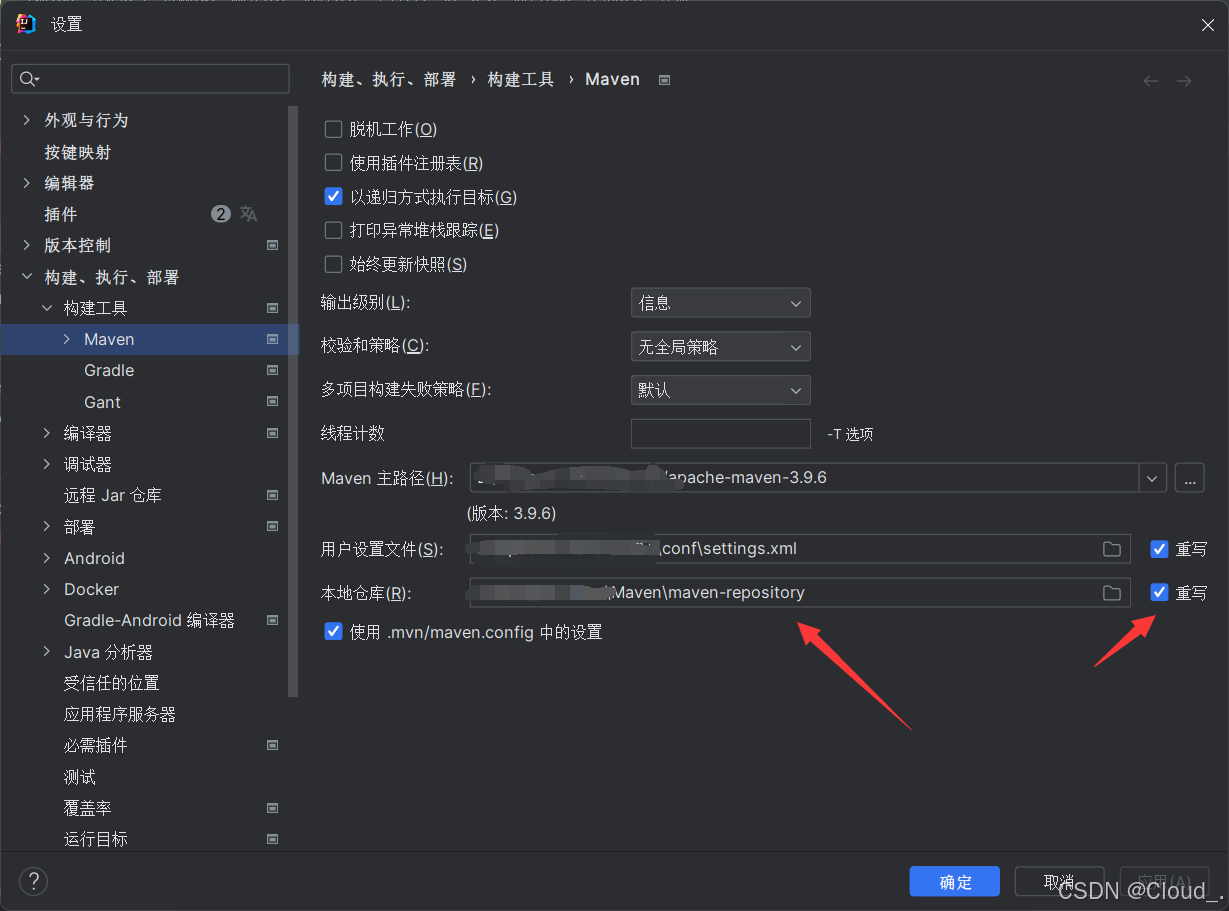
Task: Click the project icon beside Maven breadcrumb
Action: [x=665, y=80]
